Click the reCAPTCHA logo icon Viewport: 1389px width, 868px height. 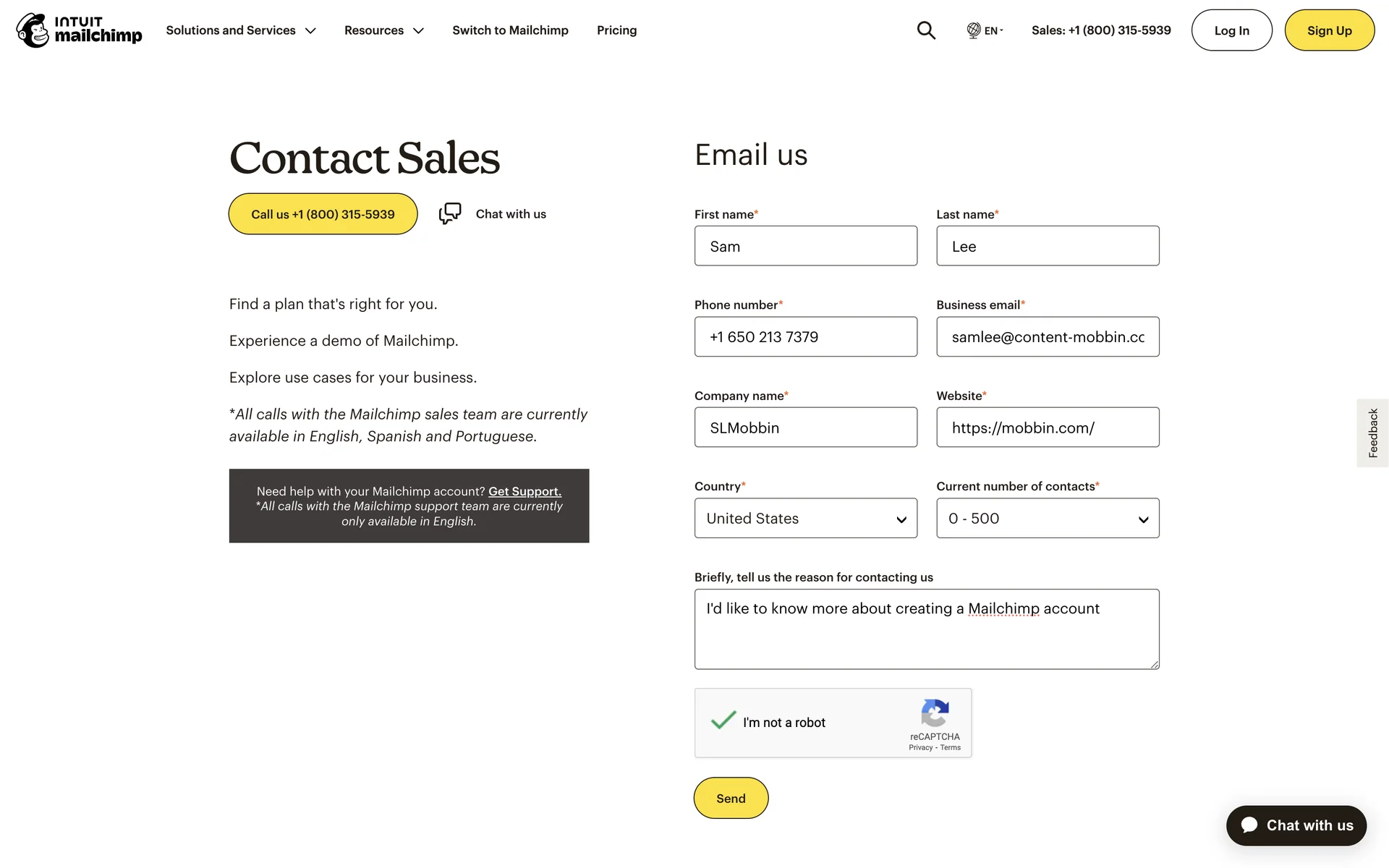[935, 713]
